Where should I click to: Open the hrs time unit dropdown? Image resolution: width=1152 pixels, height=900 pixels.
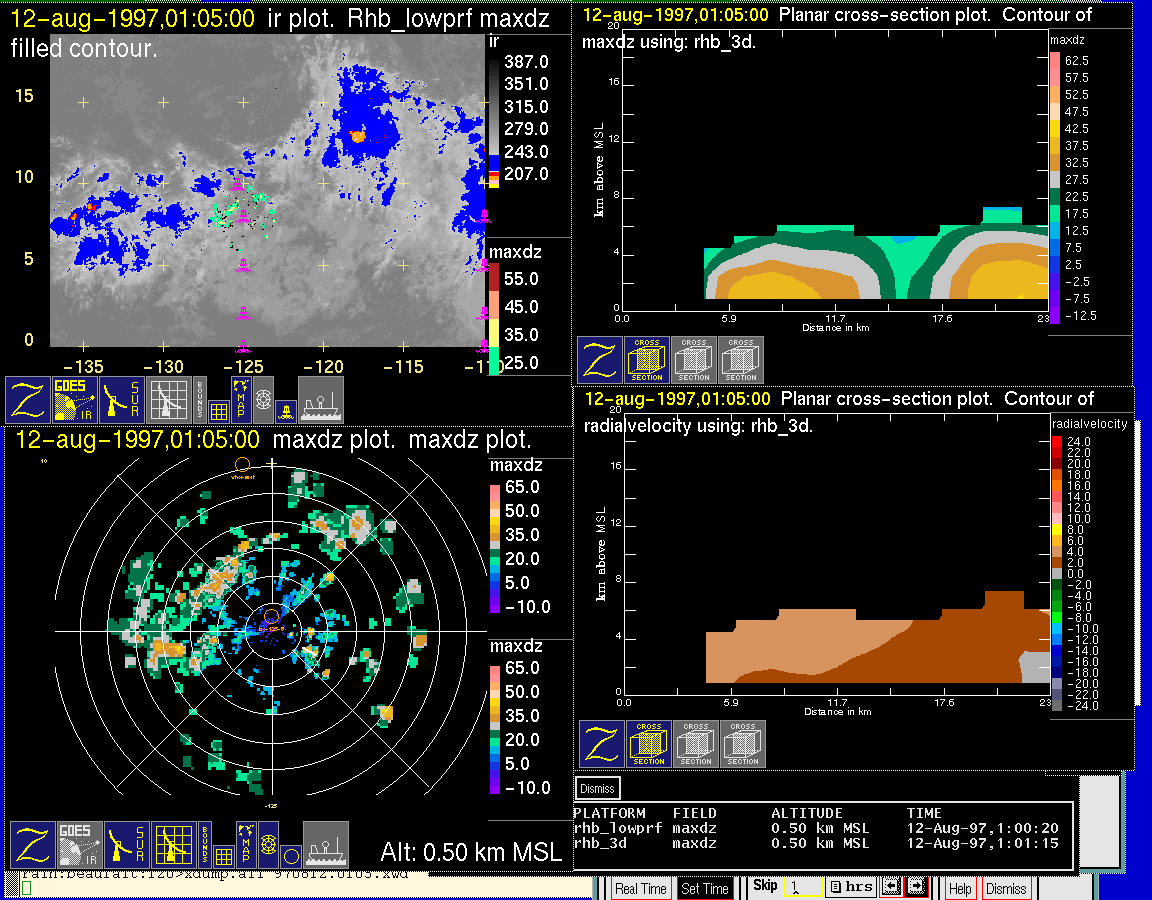850,887
